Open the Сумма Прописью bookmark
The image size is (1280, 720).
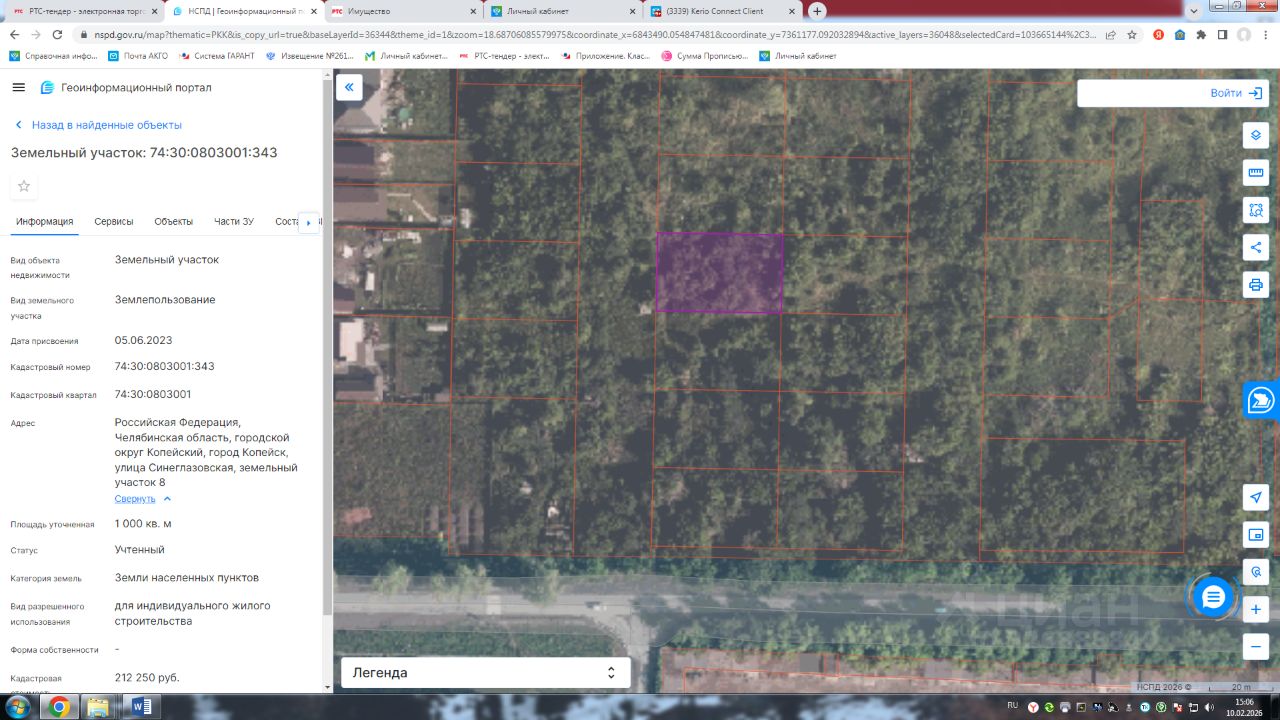[704, 56]
